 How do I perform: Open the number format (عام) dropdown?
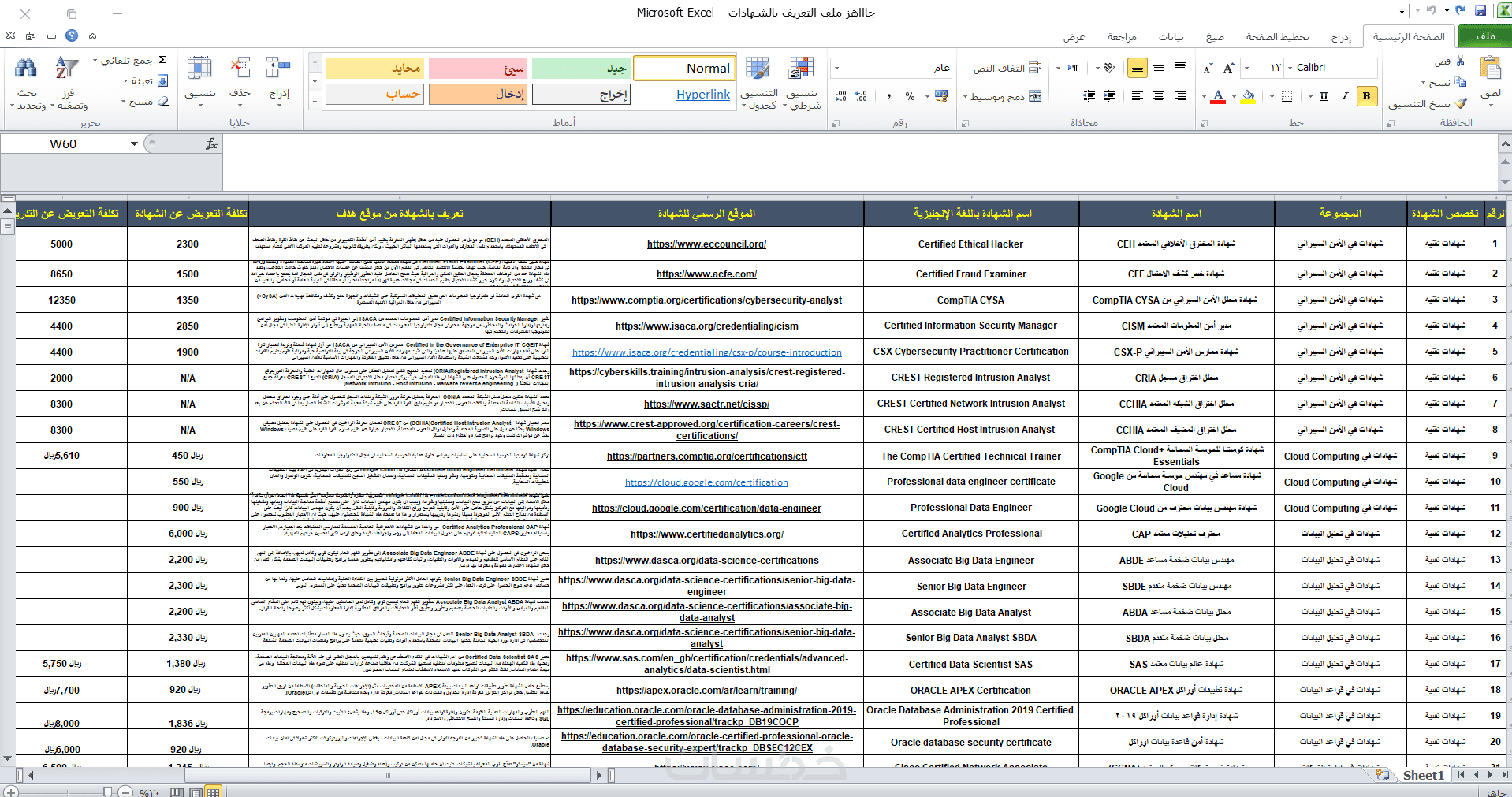point(836,68)
